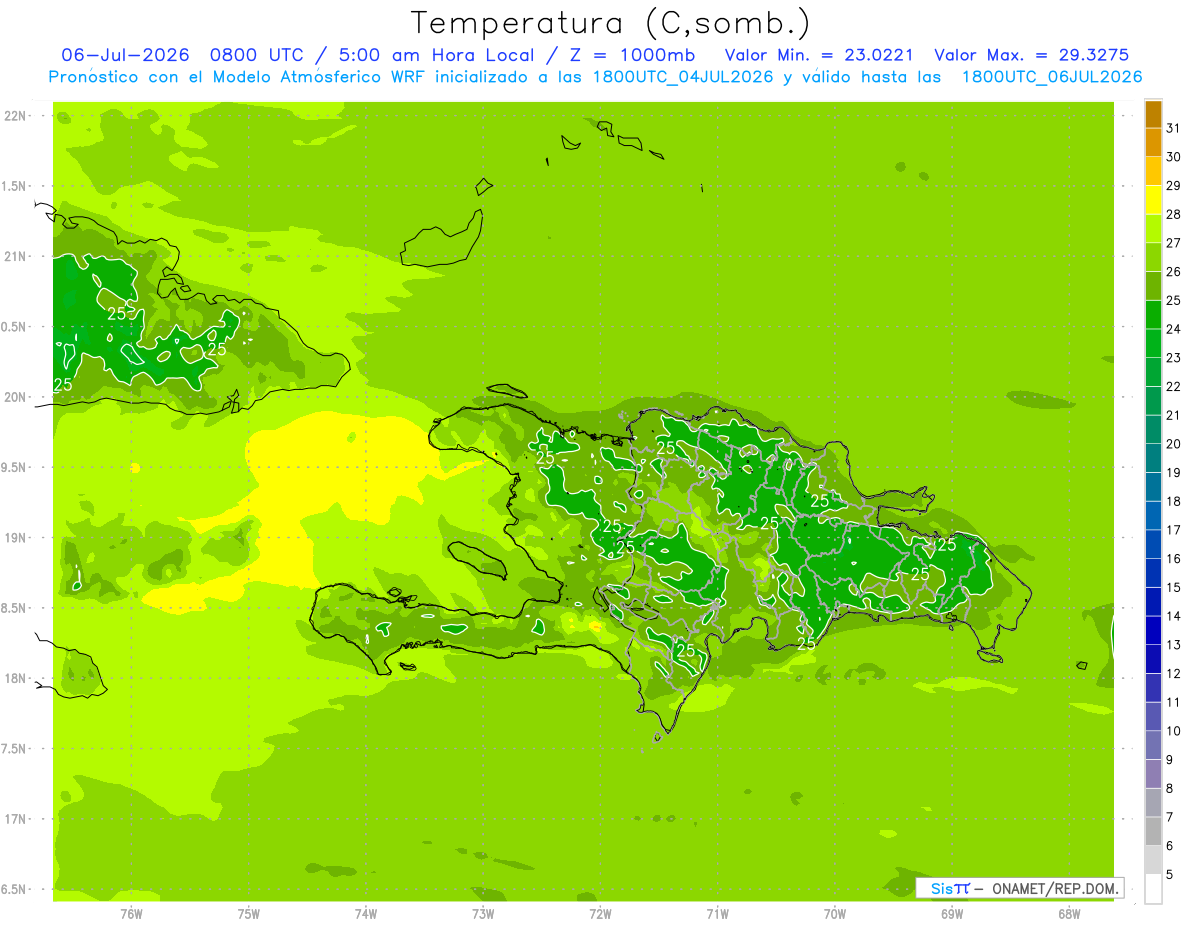Click the legend value 16
Image resolution: width=1200 pixels, height=927 pixels.
(1173, 559)
